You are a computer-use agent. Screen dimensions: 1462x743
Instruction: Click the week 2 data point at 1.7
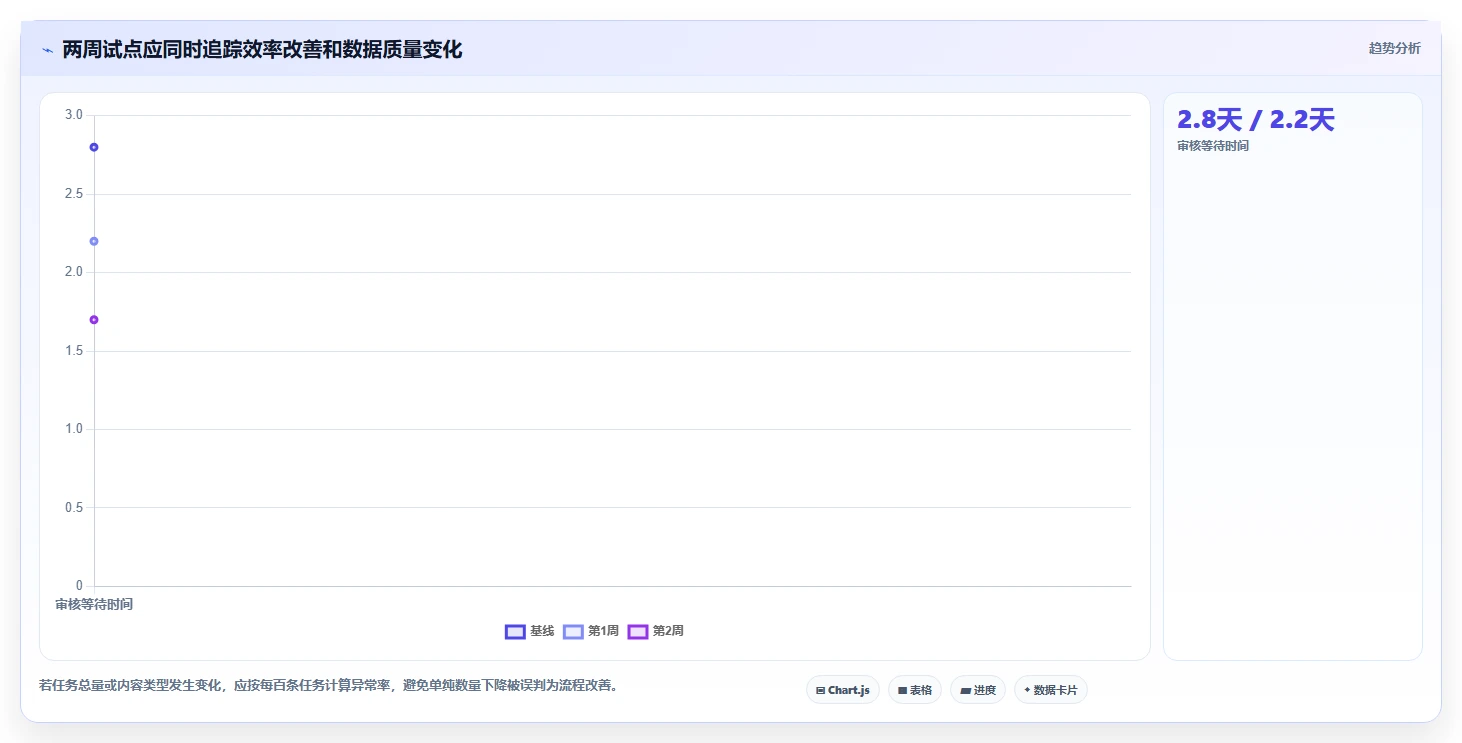click(x=94, y=320)
